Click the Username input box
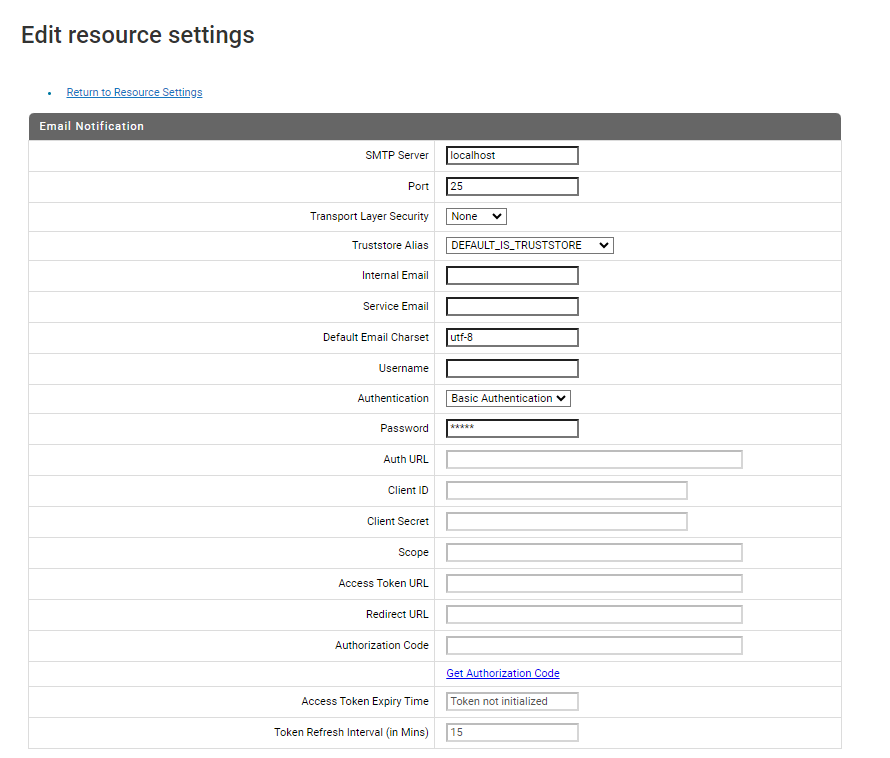 (x=512, y=368)
